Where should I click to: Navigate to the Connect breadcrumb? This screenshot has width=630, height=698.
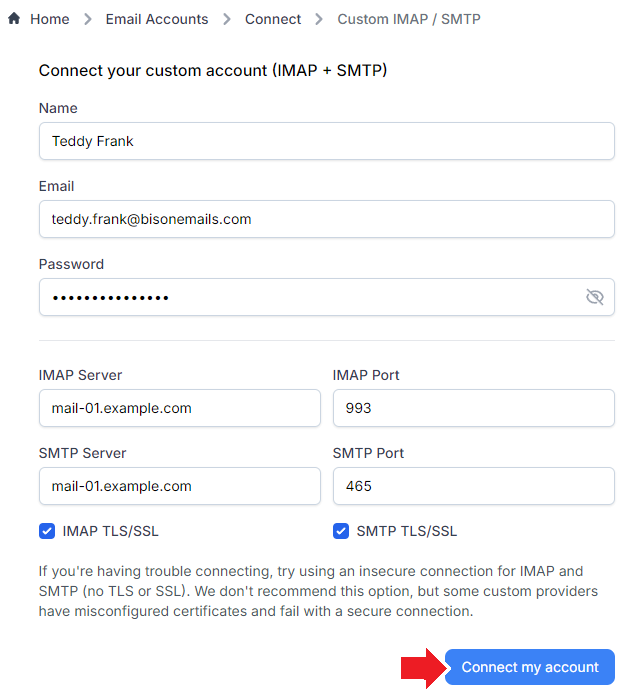coord(273,19)
